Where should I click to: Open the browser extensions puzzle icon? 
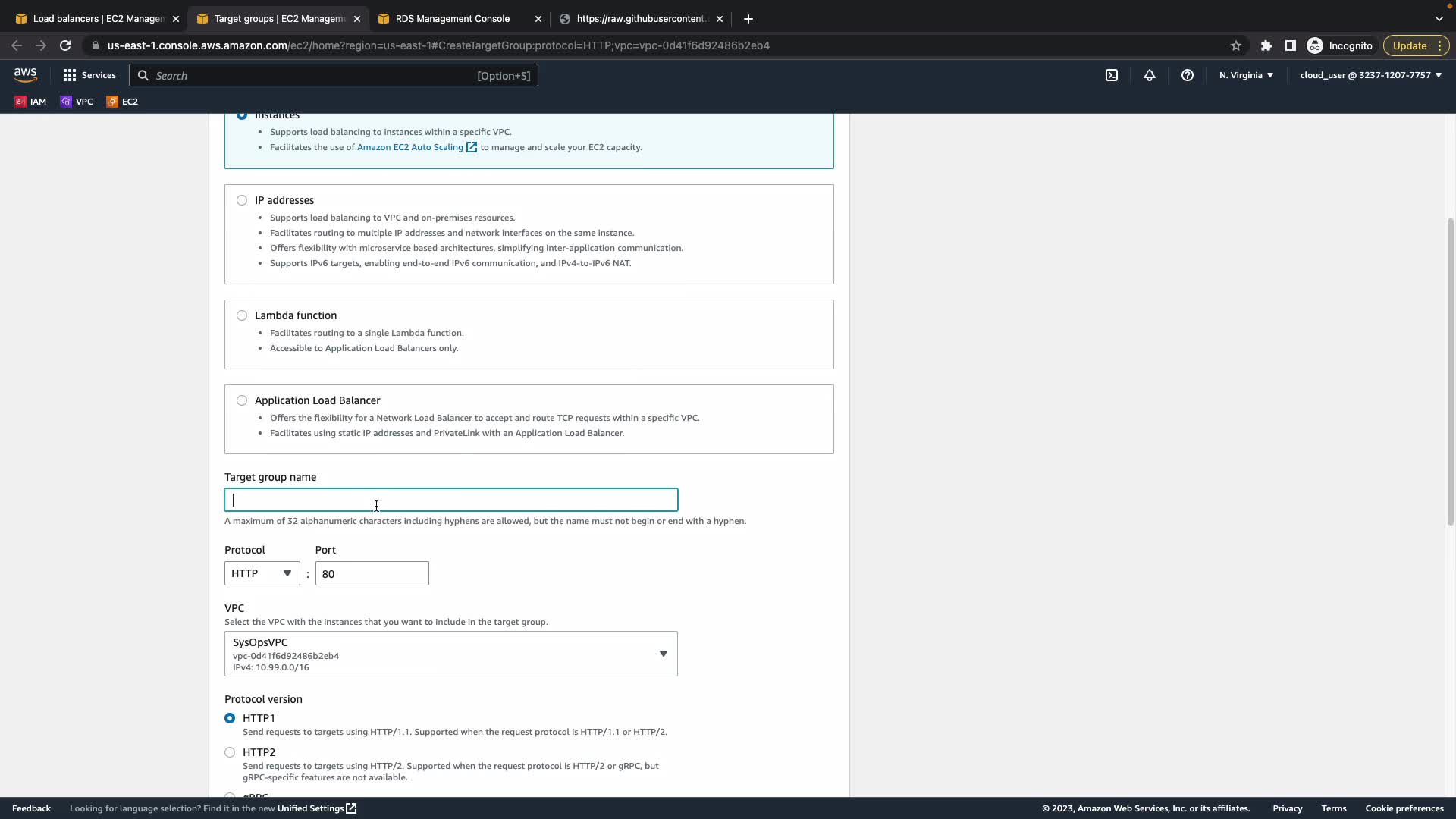point(1266,45)
